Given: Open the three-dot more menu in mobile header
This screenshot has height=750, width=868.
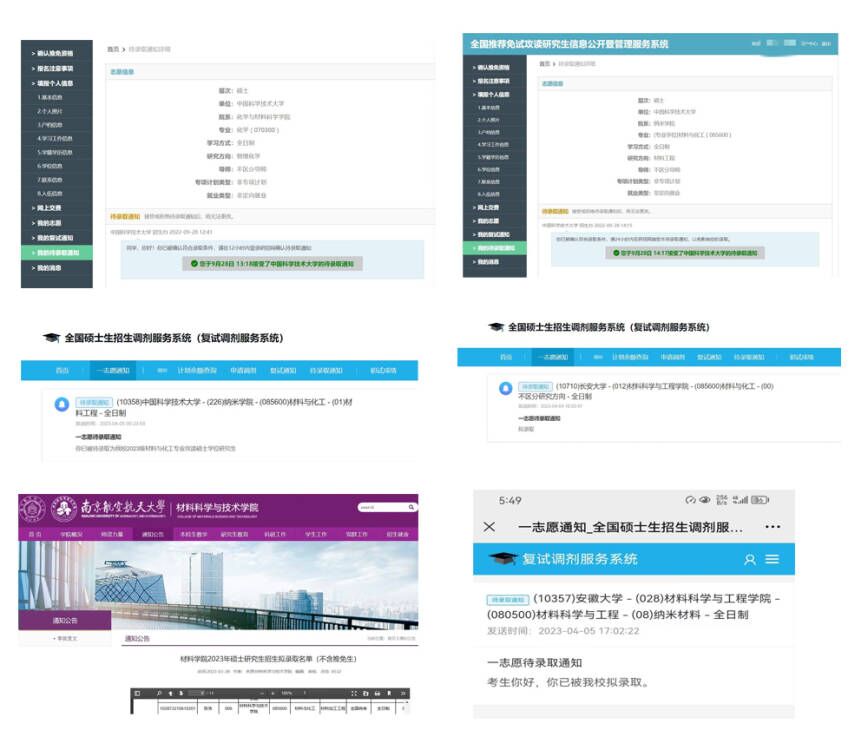Looking at the screenshot, I should click(772, 526).
